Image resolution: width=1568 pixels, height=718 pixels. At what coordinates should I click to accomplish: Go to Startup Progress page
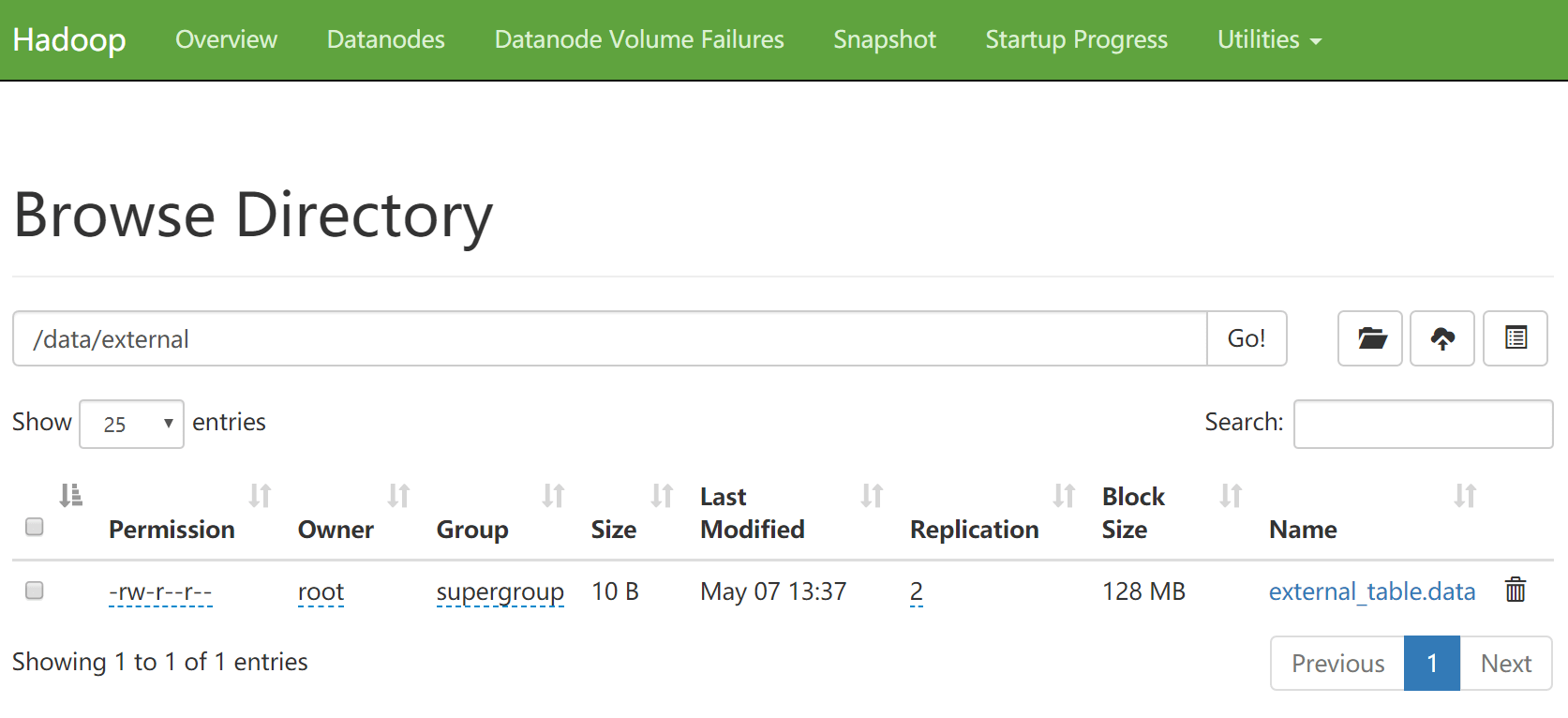1076,39
